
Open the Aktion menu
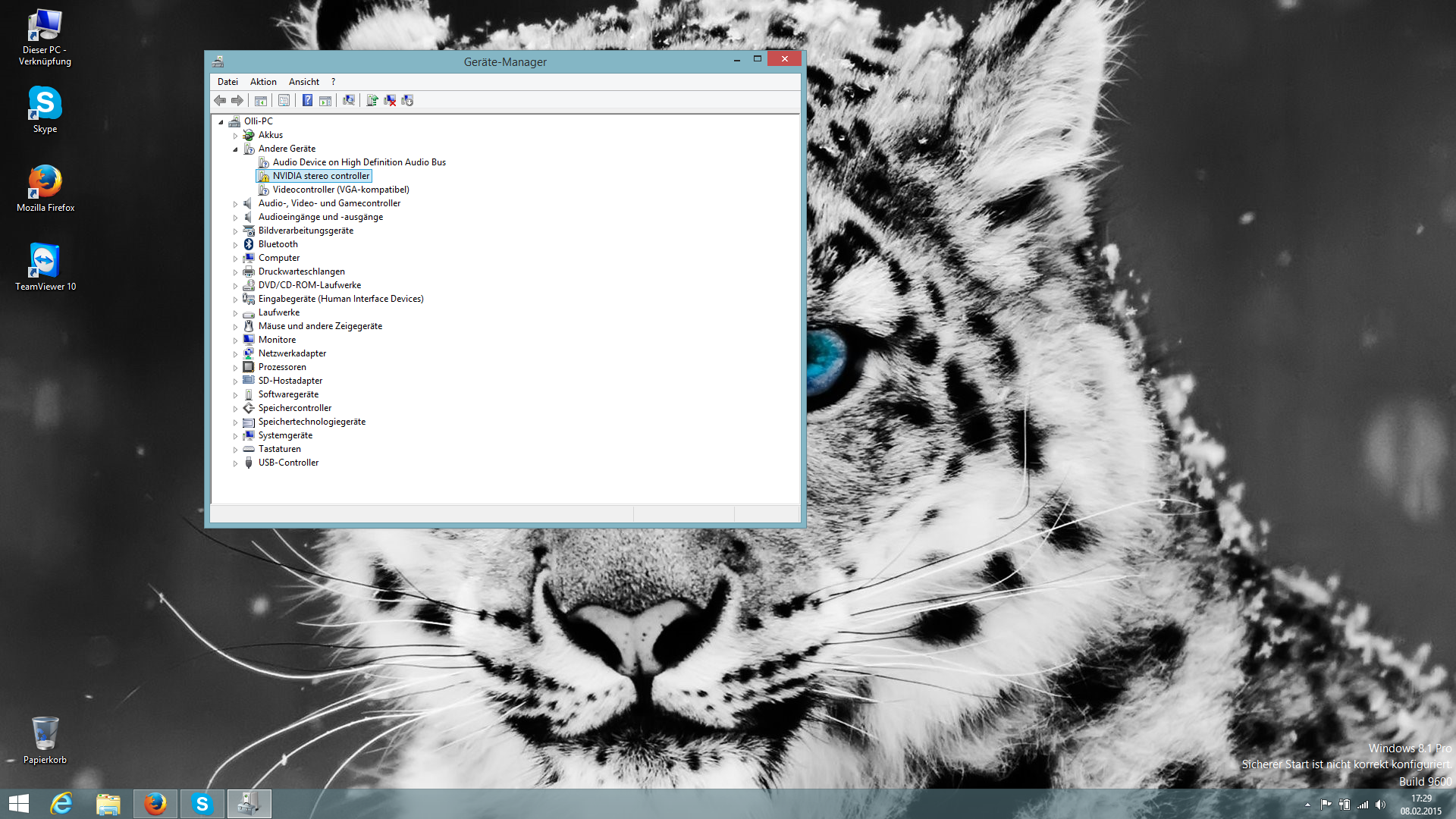point(263,82)
